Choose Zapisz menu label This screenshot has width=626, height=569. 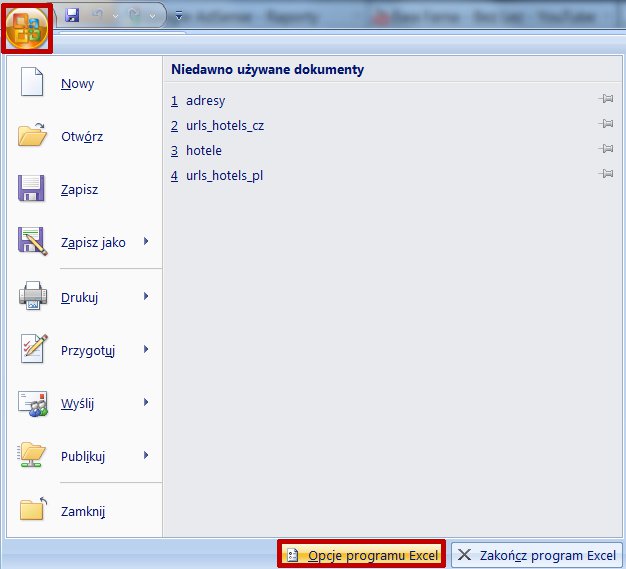pyautogui.click(x=79, y=189)
